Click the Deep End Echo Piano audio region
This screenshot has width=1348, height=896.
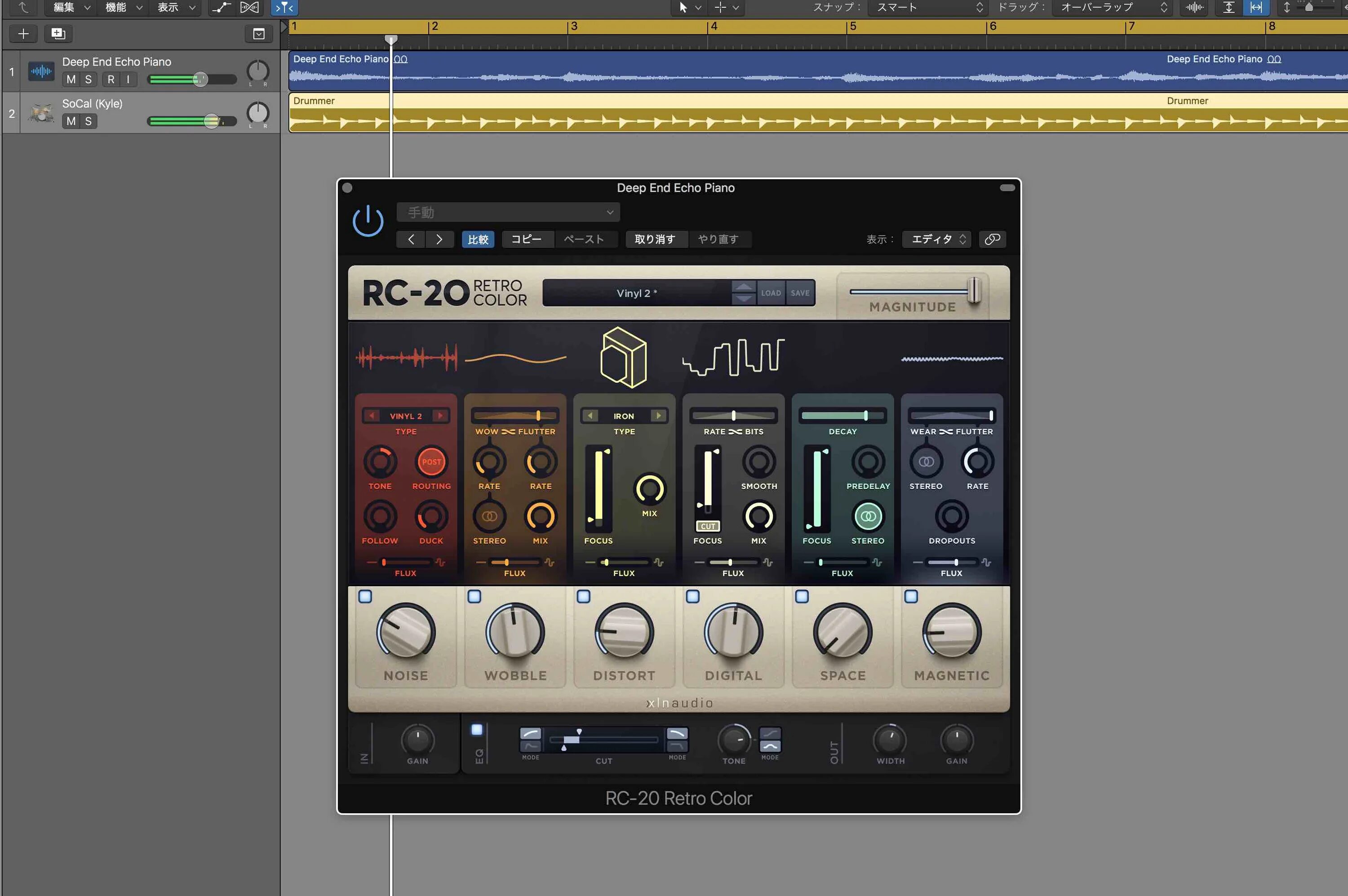(818, 71)
